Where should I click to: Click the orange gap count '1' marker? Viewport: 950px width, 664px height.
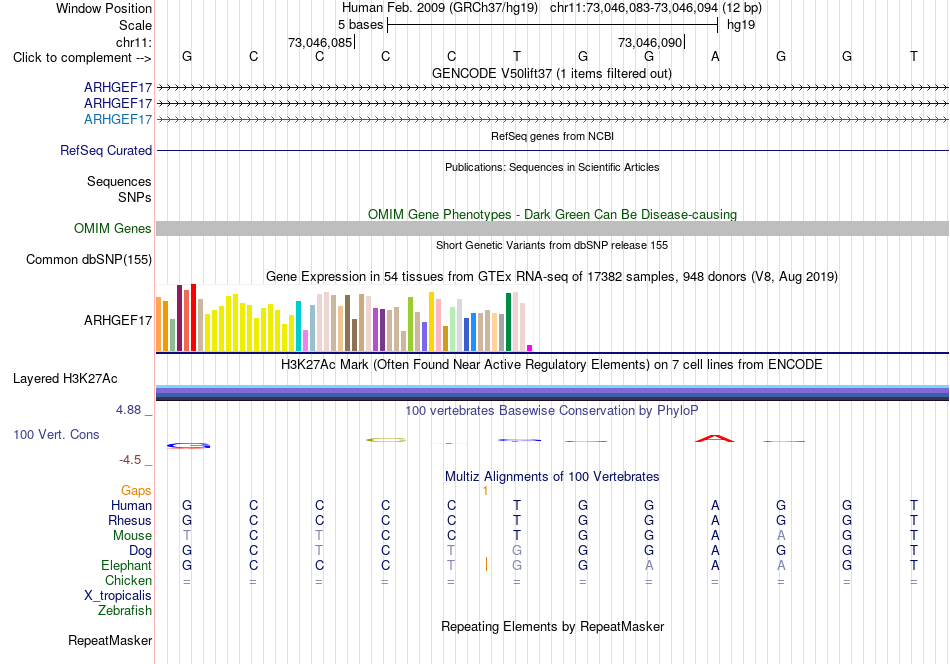pyautogui.click(x=485, y=491)
